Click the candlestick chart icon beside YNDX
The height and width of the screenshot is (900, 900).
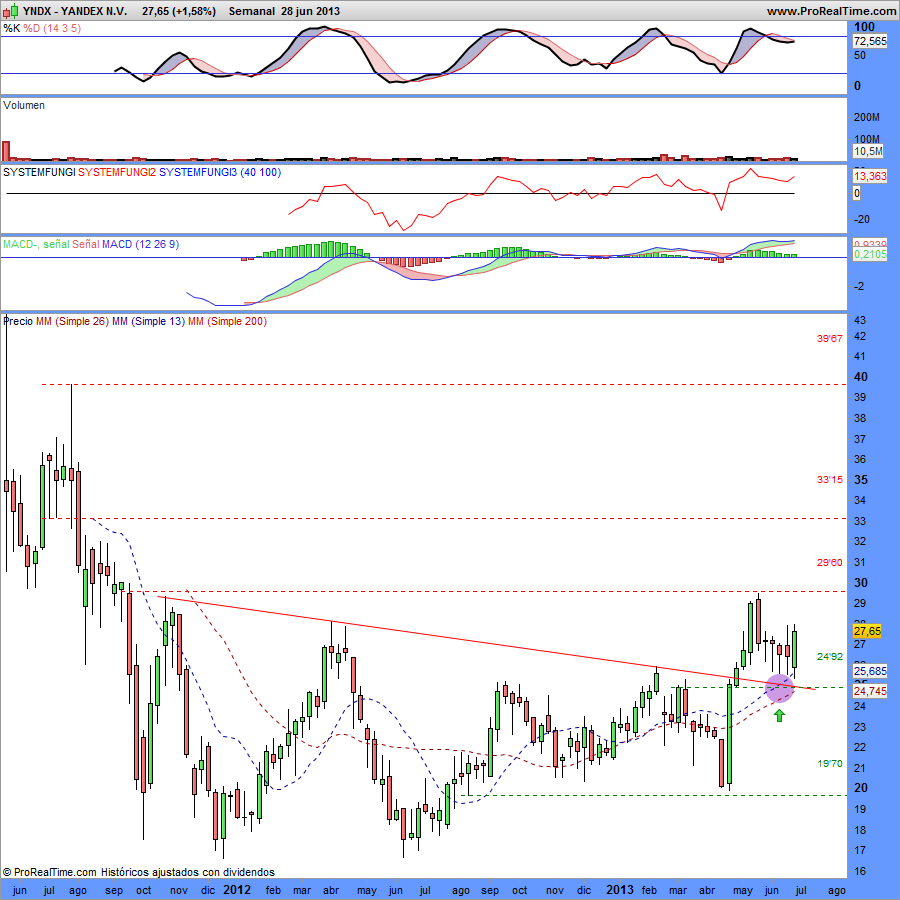pos(11,11)
